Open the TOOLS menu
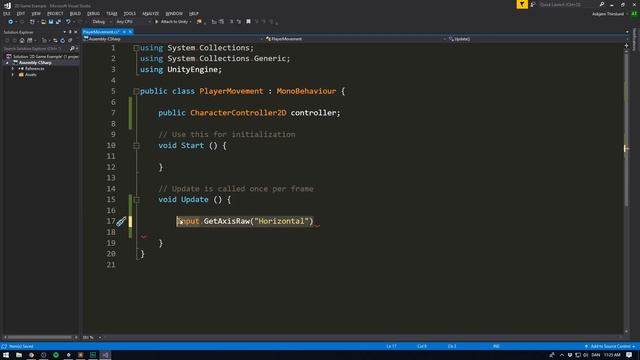Image resolution: width=640 pixels, height=360 pixels. [129, 13]
